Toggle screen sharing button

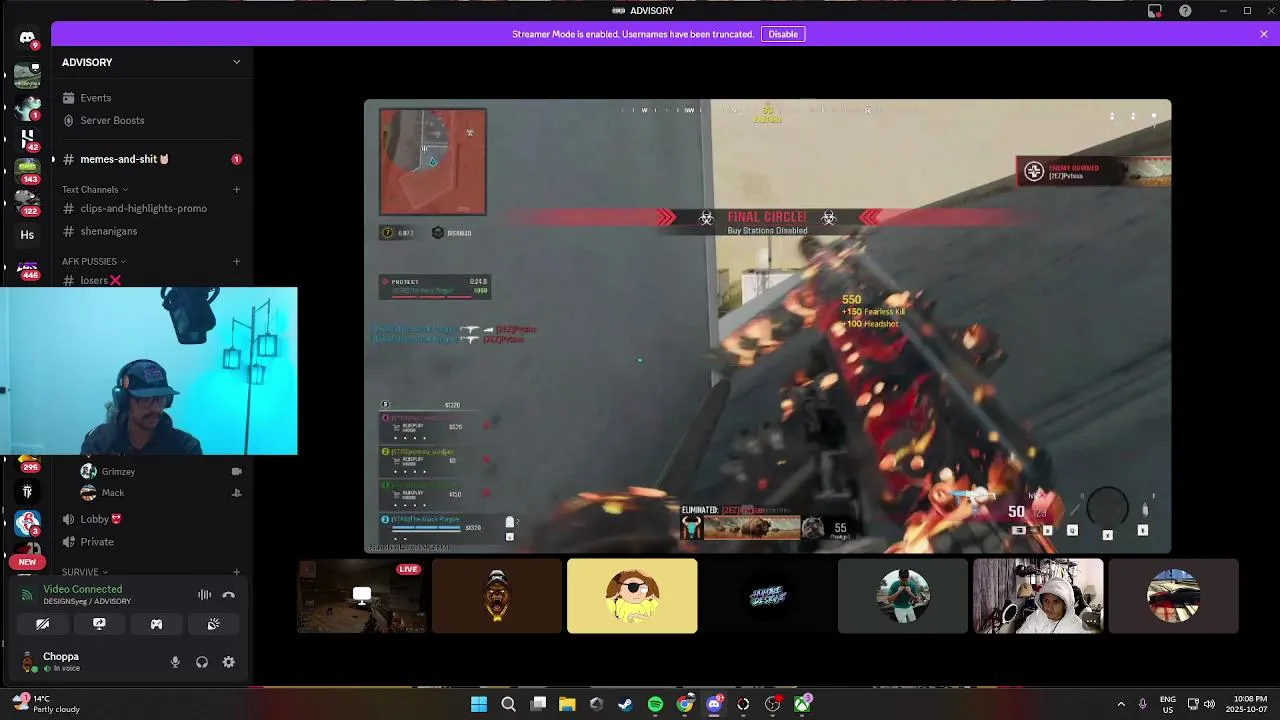click(99, 624)
